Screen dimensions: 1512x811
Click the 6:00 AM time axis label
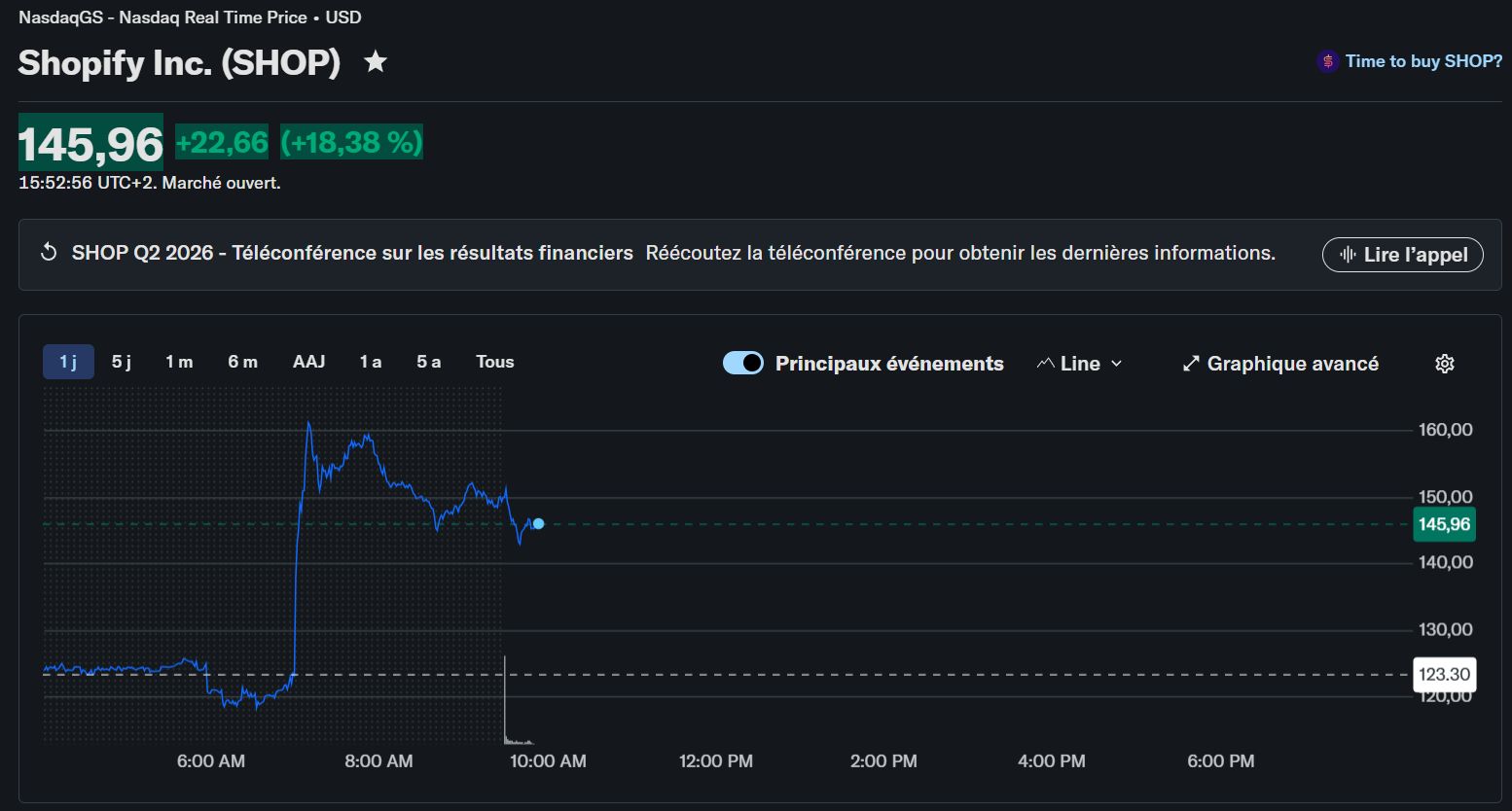click(211, 761)
